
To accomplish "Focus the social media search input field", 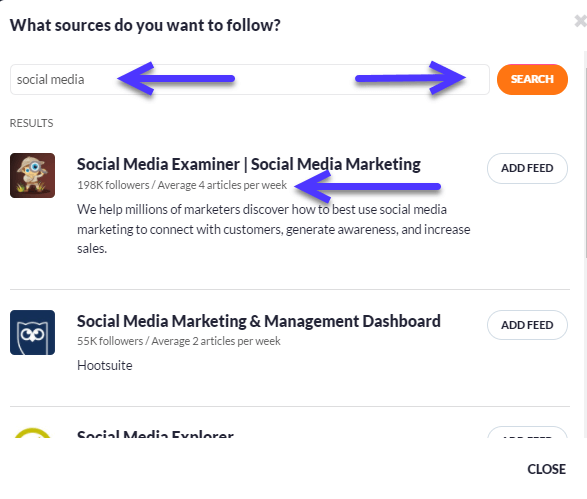I will 250,79.
